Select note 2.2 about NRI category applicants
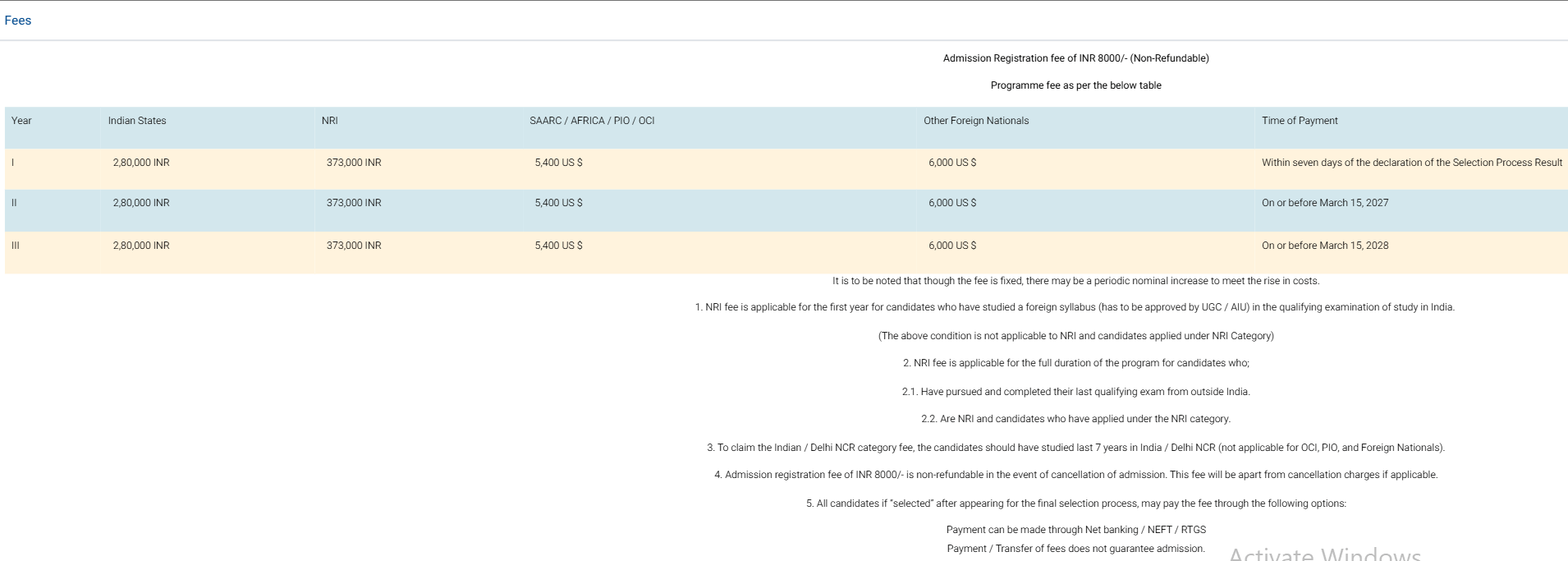This screenshot has width=1568, height=561. coord(1076,419)
